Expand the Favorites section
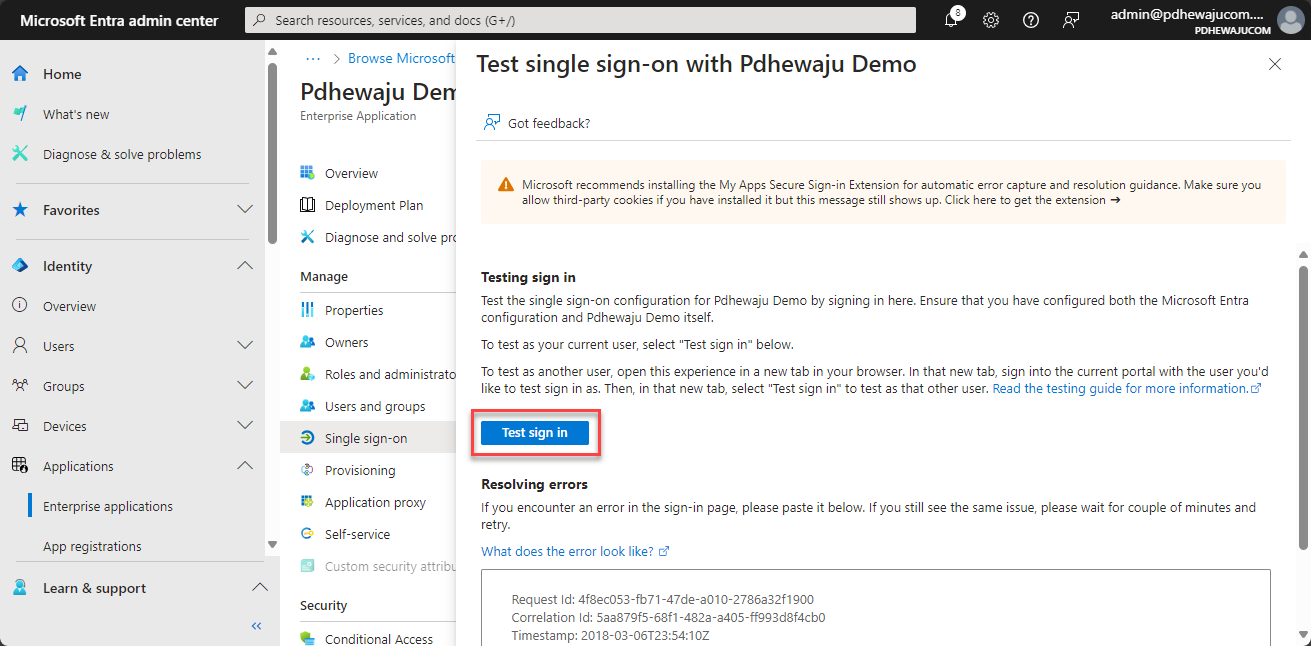The width and height of the screenshot is (1311, 646). coord(244,210)
